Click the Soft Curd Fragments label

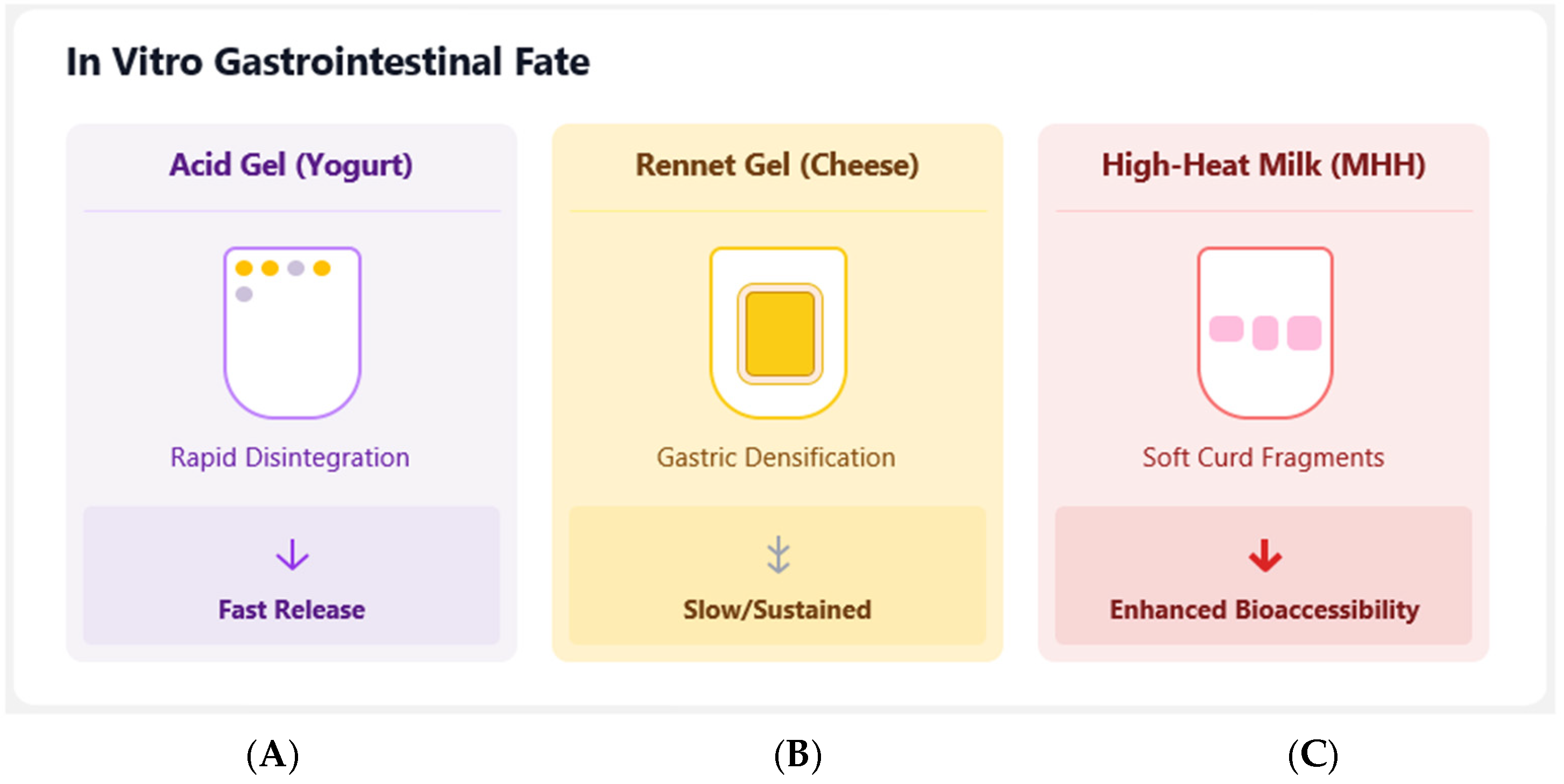[1263, 458]
